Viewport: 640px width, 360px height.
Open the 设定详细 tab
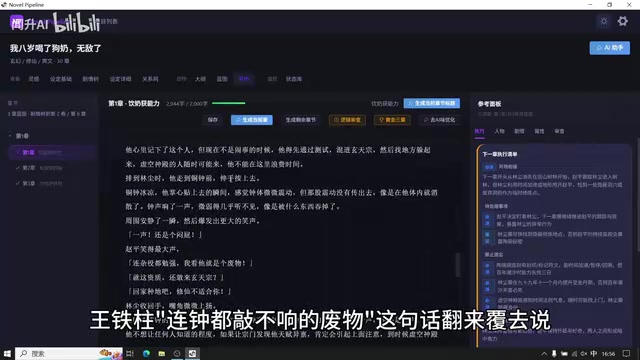[120, 79]
